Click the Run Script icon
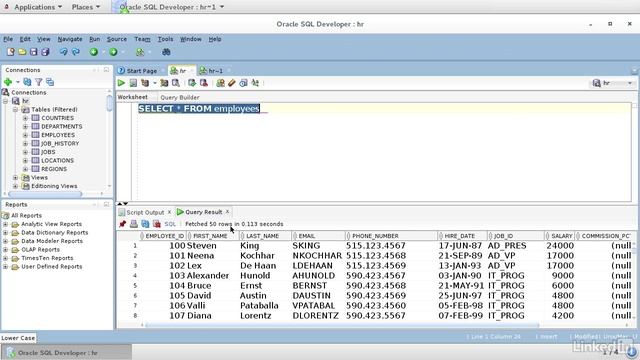 click(x=133, y=83)
